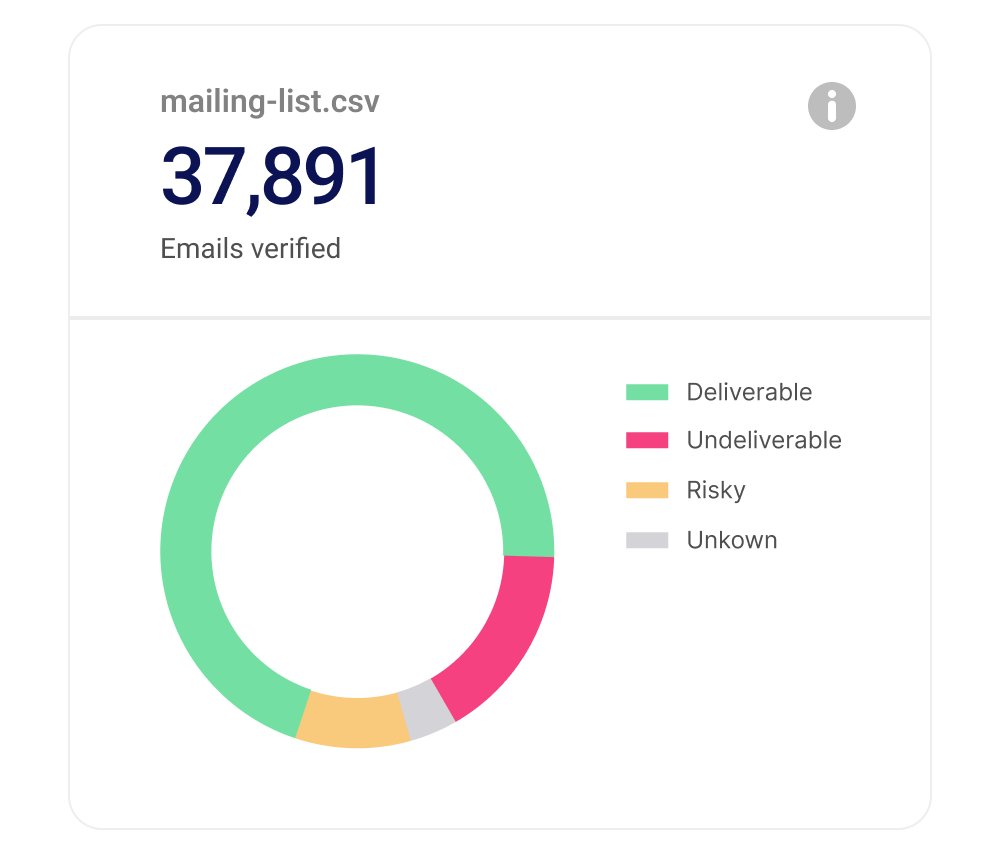This screenshot has width=1000, height=854.
Task: Toggle the Undeliverable legend label
Action: 764,440
